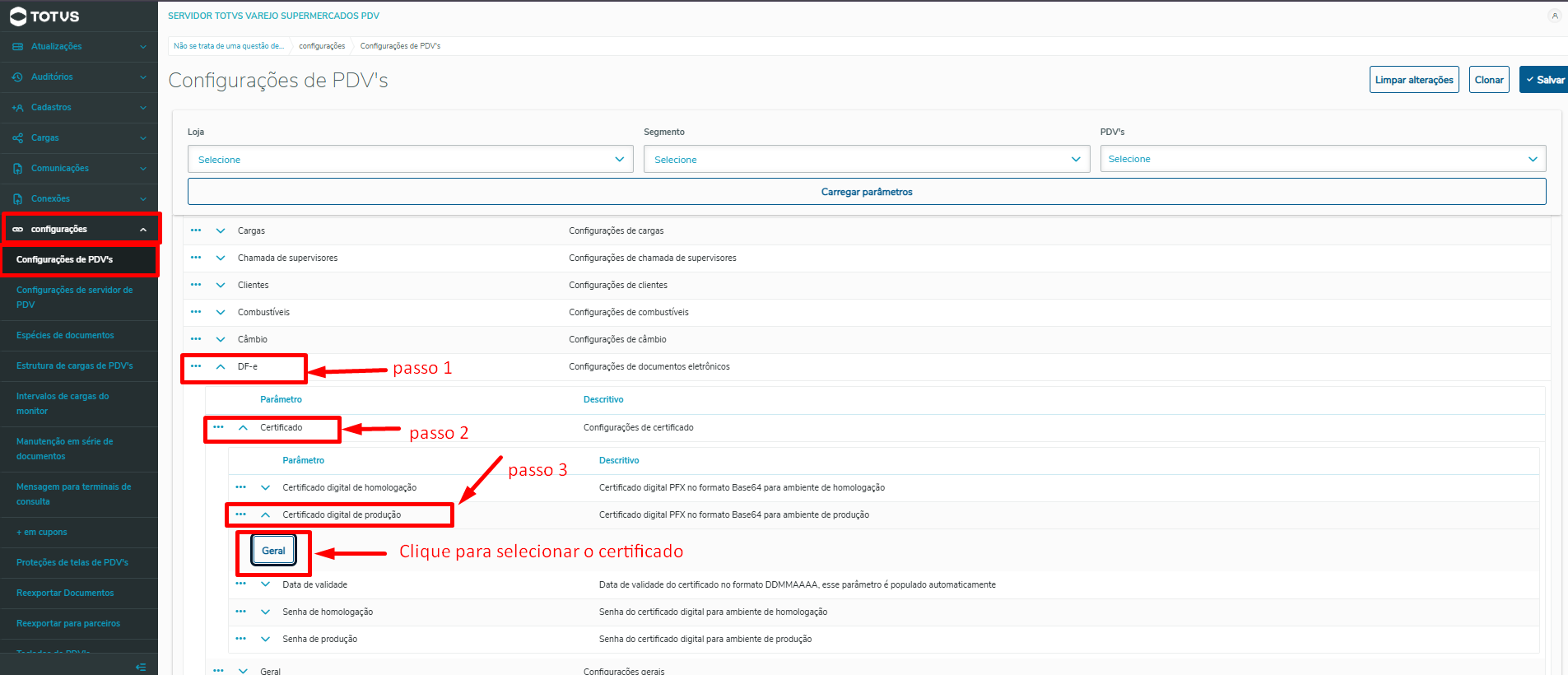The image size is (1568, 675).
Task: Open options menu for Cargas row
Action: 196,230
